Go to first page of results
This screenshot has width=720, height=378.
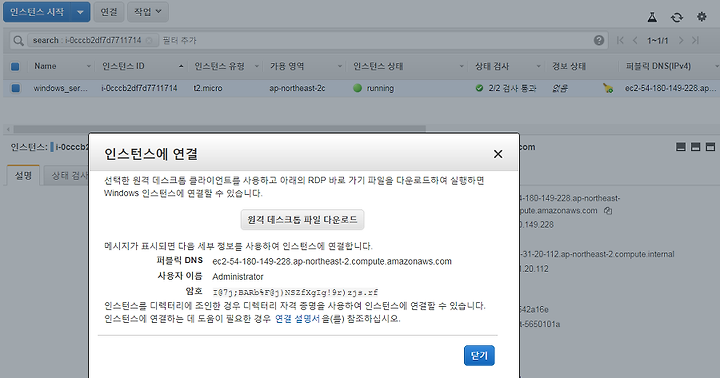tap(620, 40)
